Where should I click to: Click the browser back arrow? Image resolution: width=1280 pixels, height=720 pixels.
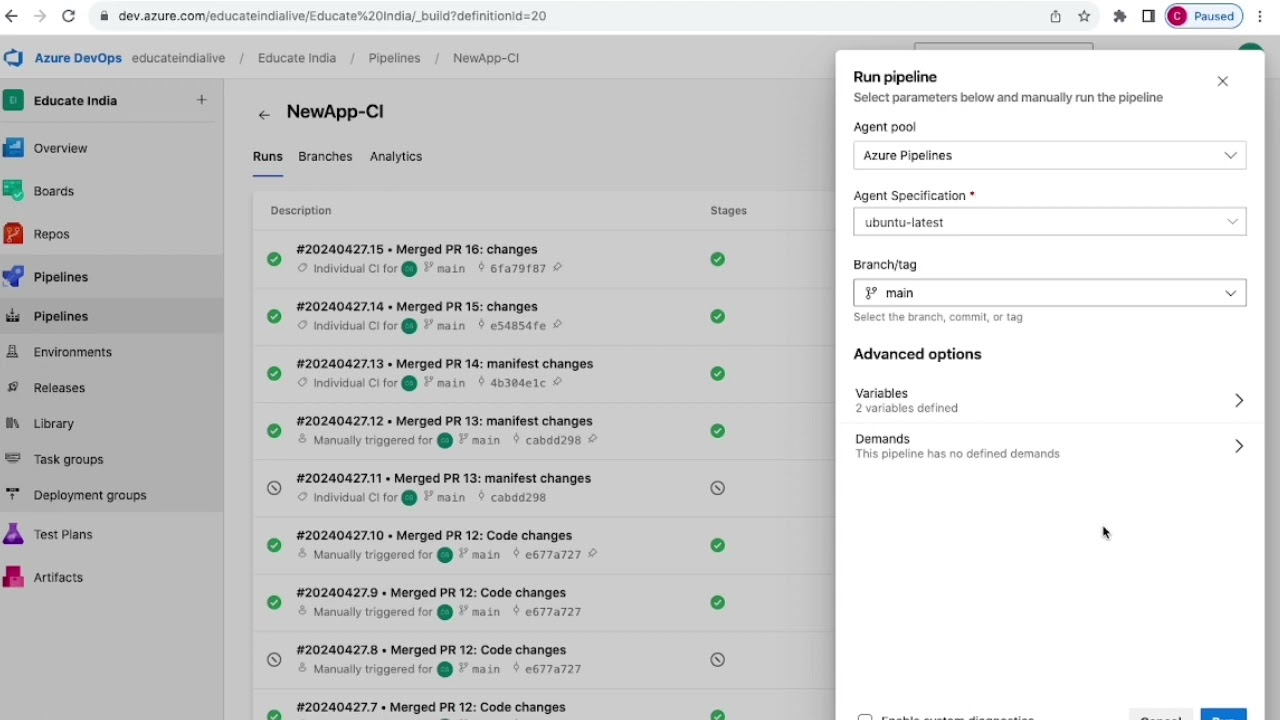pos(12,16)
